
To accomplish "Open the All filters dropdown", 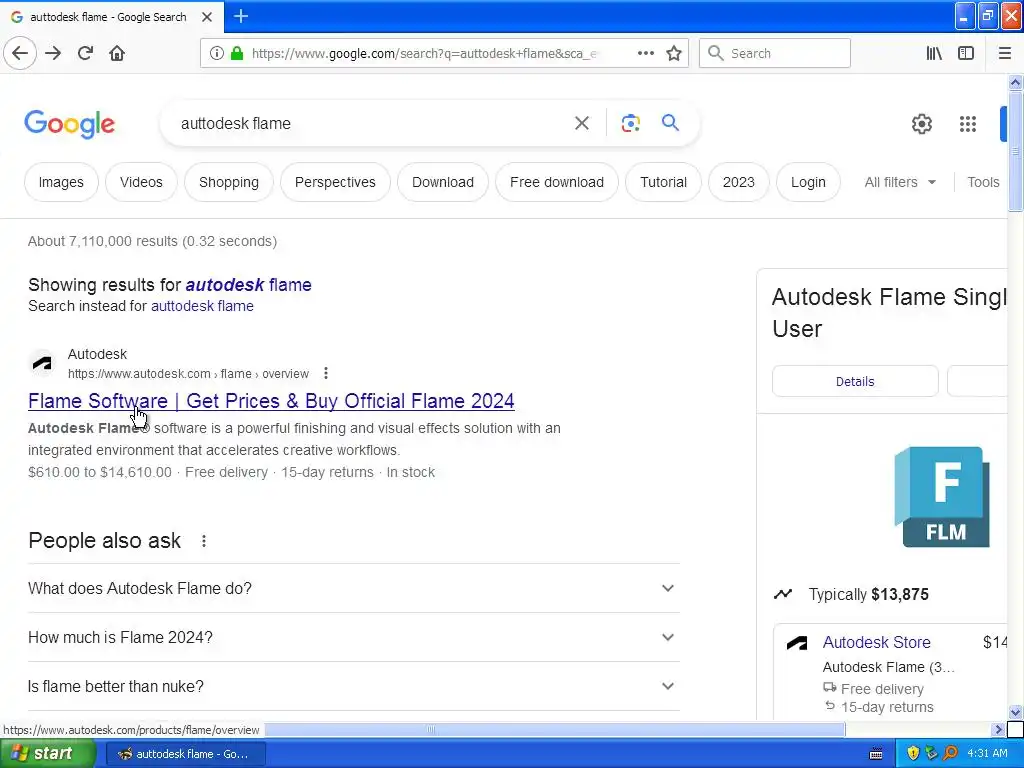I will (900, 182).
